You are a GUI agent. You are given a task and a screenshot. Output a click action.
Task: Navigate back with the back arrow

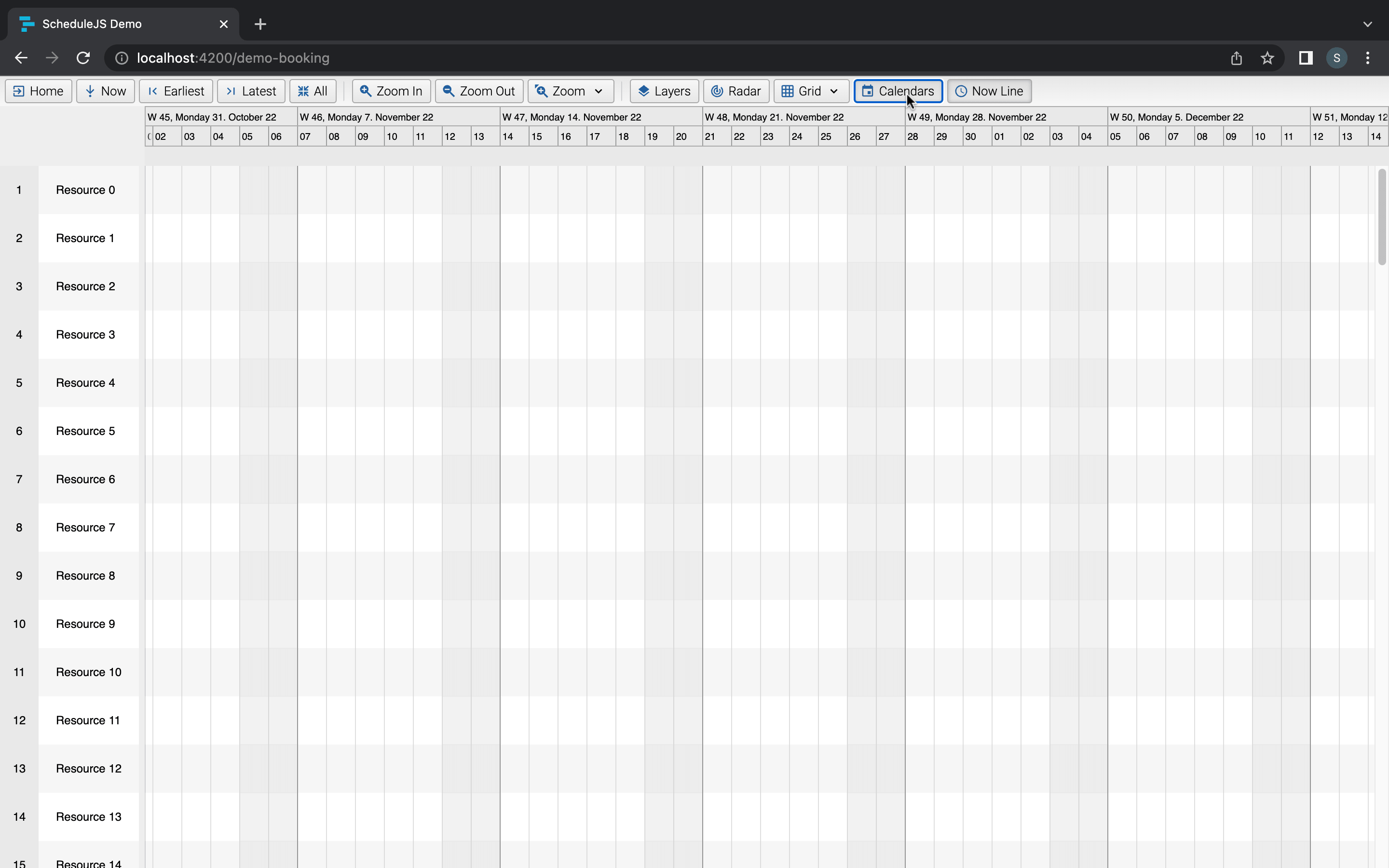(21, 57)
